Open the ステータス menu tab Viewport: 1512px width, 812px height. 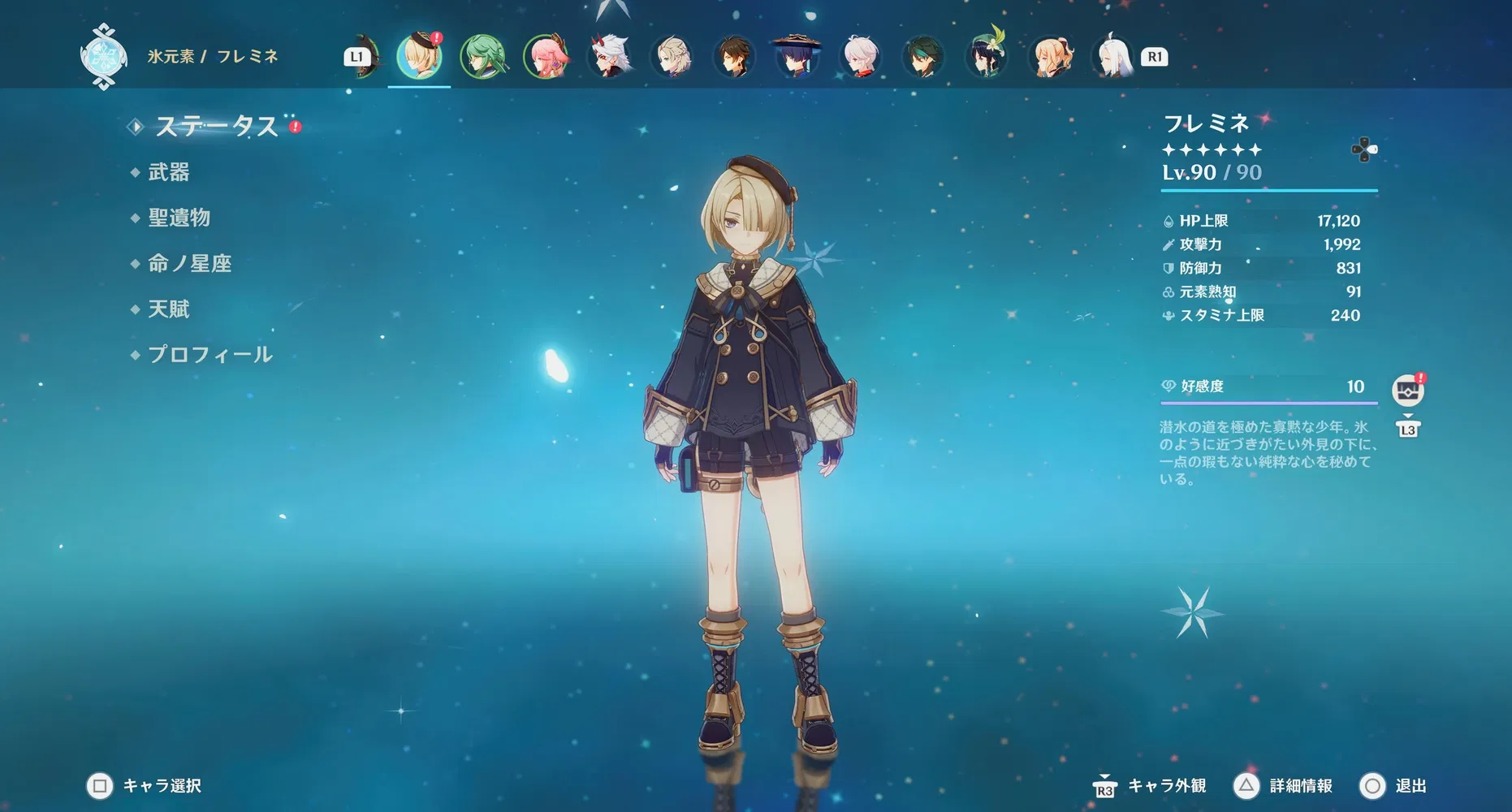(x=216, y=126)
